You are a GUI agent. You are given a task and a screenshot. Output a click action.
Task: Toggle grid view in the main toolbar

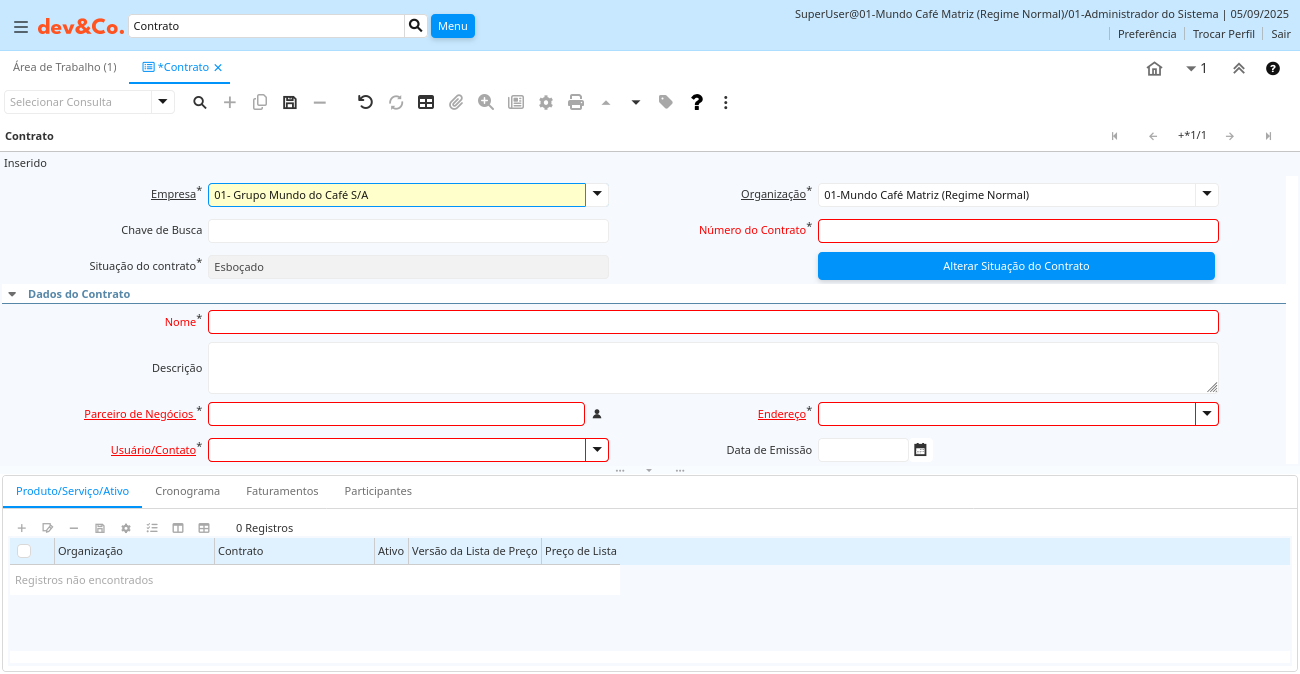[x=426, y=102]
